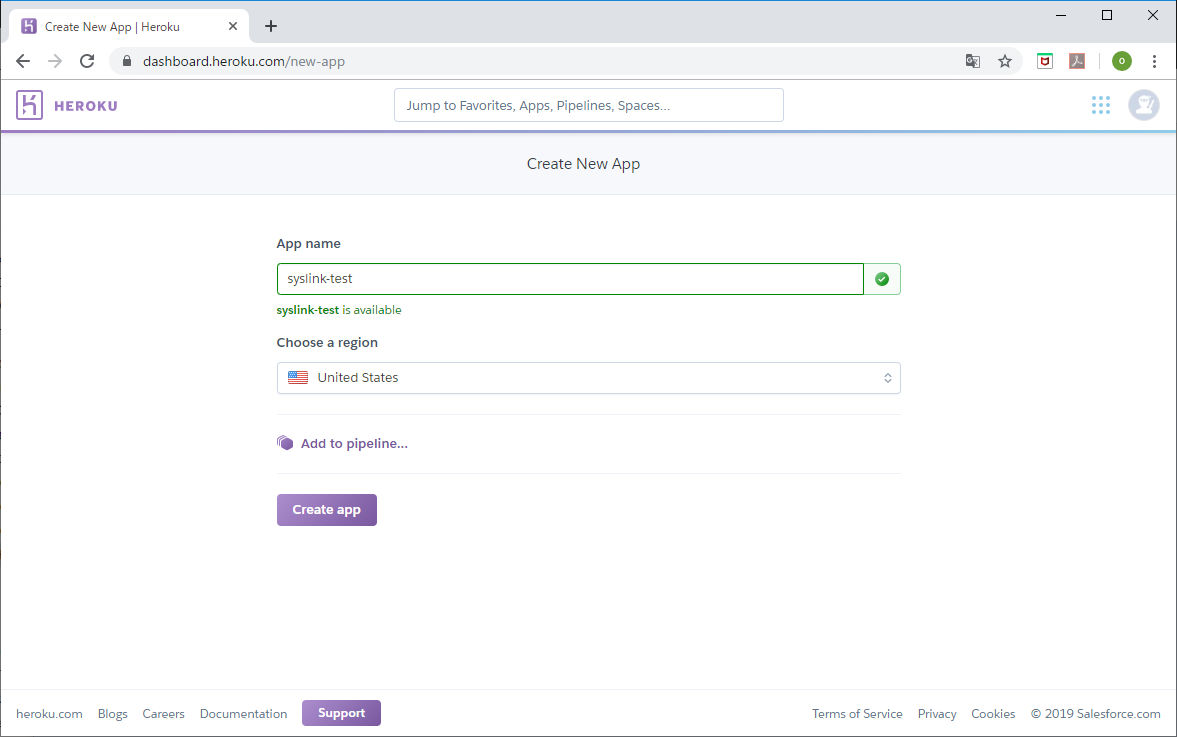This screenshot has width=1177, height=737.
Task: Click the App name input field
Action: [570, 279]
